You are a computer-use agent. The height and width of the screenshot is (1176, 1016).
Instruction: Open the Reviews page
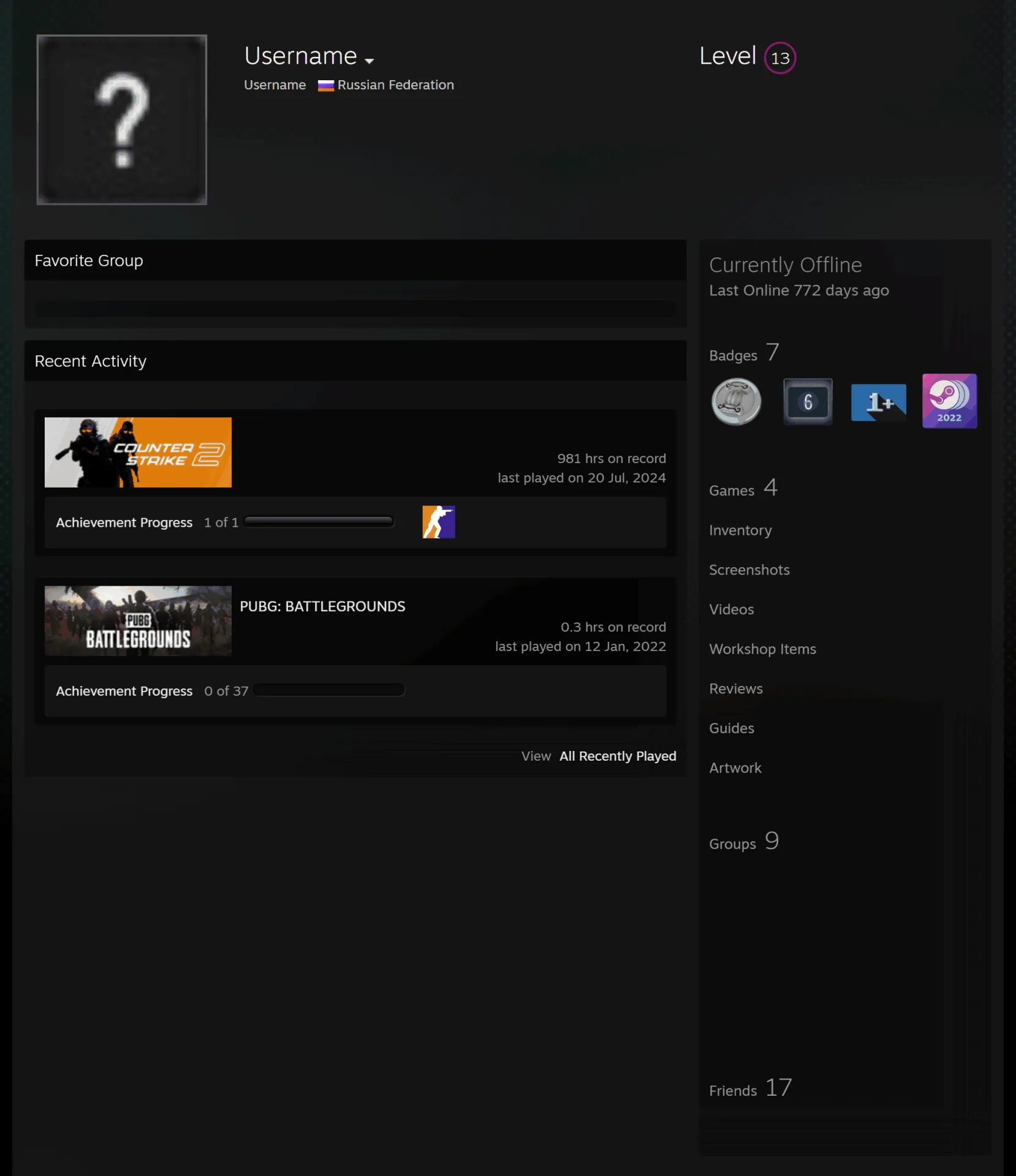click(x=736, y=689)
